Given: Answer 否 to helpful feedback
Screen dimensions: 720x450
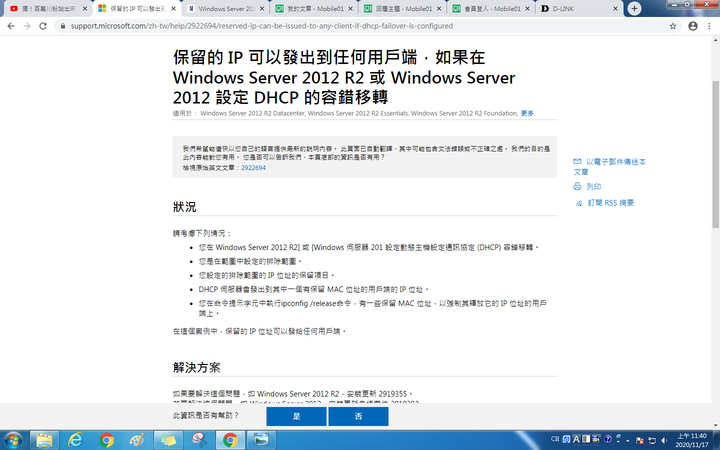Looking at the screenshot, I should pyautogui.click(x=358, y=416).
